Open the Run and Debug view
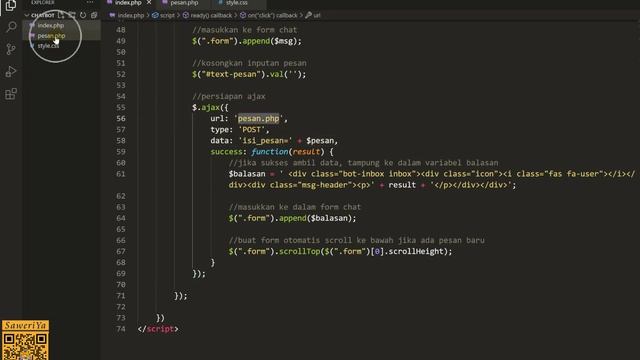Viewport: 640px width, 360px height. (11, 72)
